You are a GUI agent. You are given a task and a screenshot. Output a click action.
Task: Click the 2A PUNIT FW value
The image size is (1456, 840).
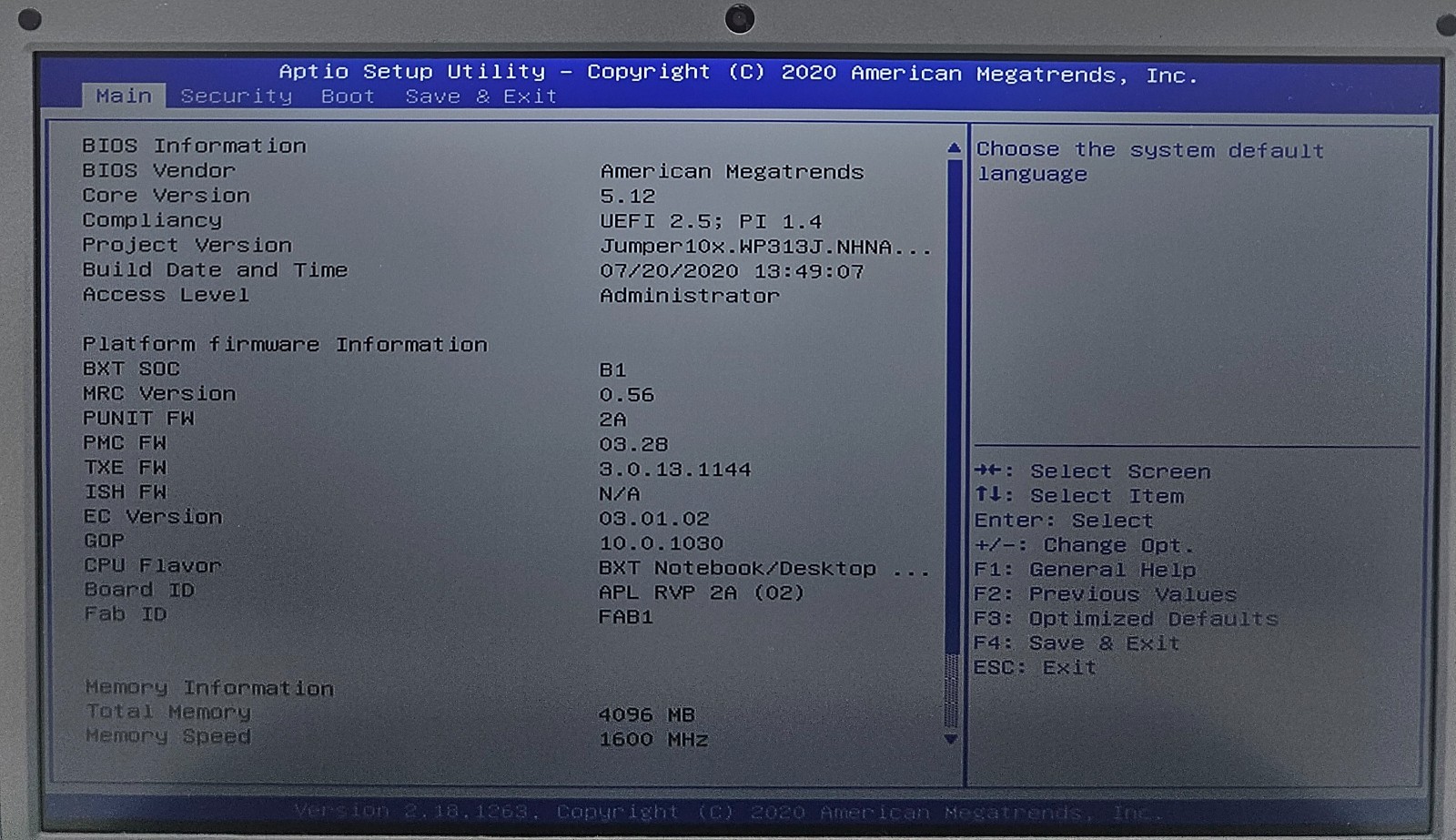(612, 420)
